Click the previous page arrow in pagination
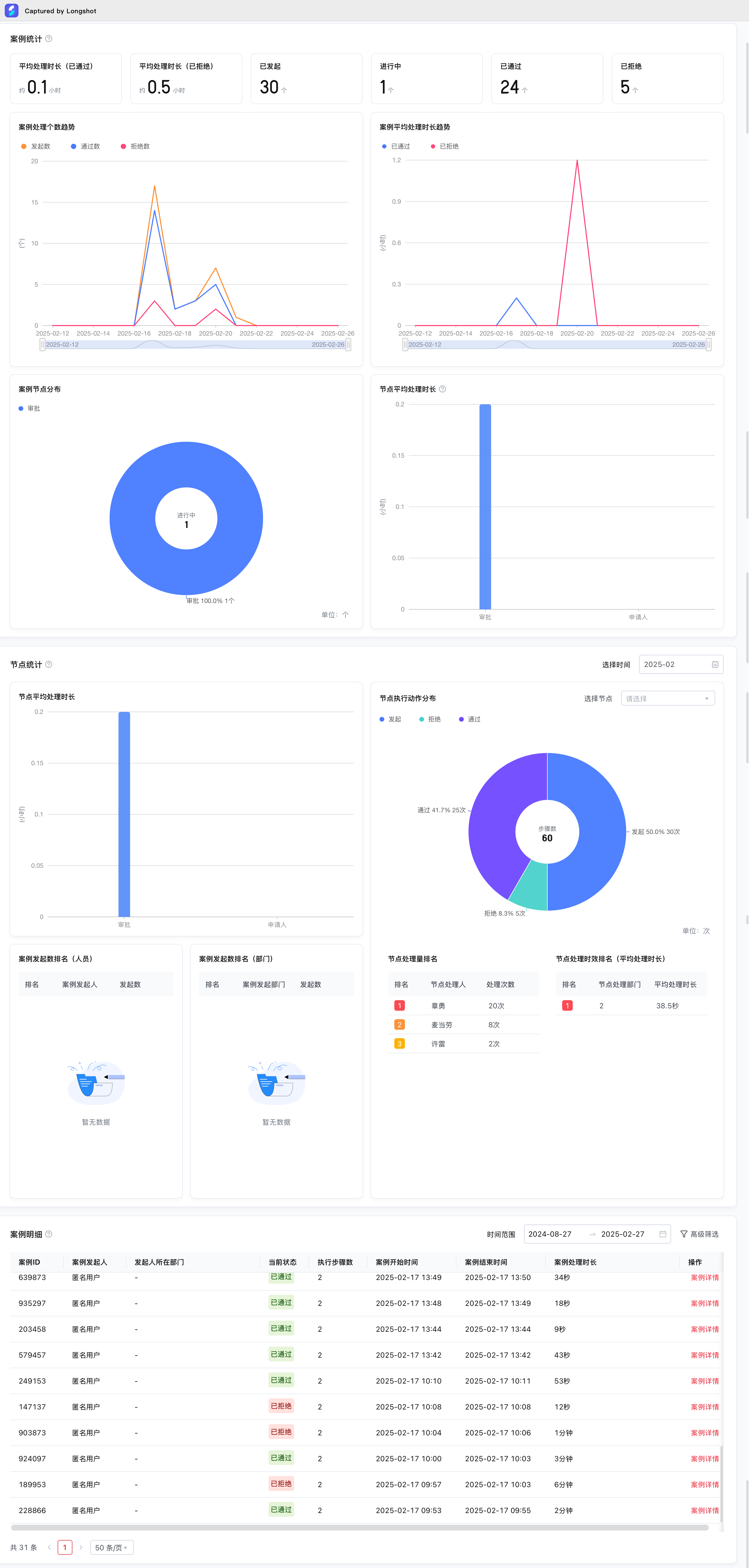The image size is (749, 1568). click(49, 1547)
